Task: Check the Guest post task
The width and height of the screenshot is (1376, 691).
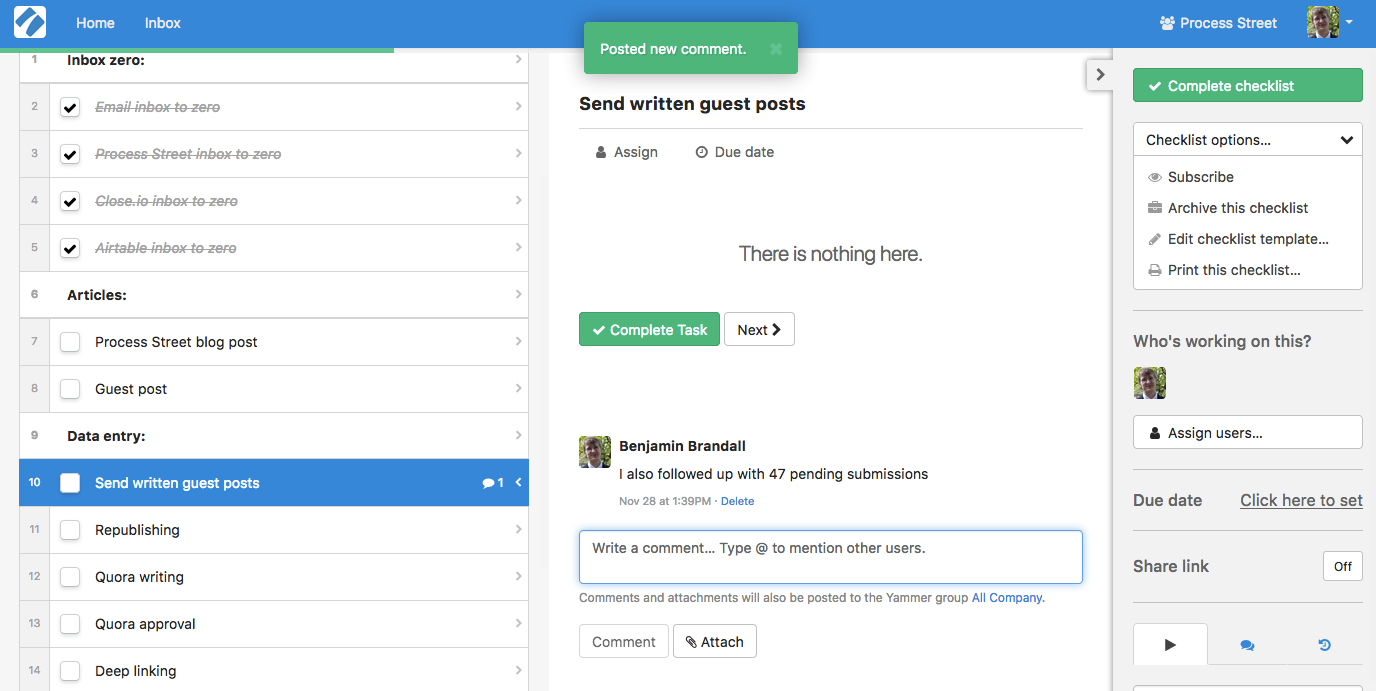Action: [x=70, y=389]
